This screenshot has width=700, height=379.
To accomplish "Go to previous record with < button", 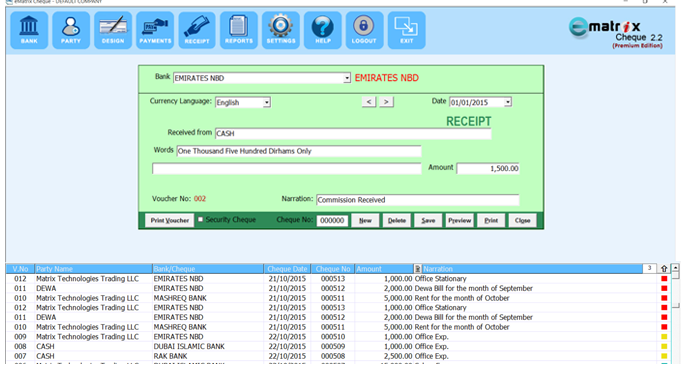I will click(369, 102).
